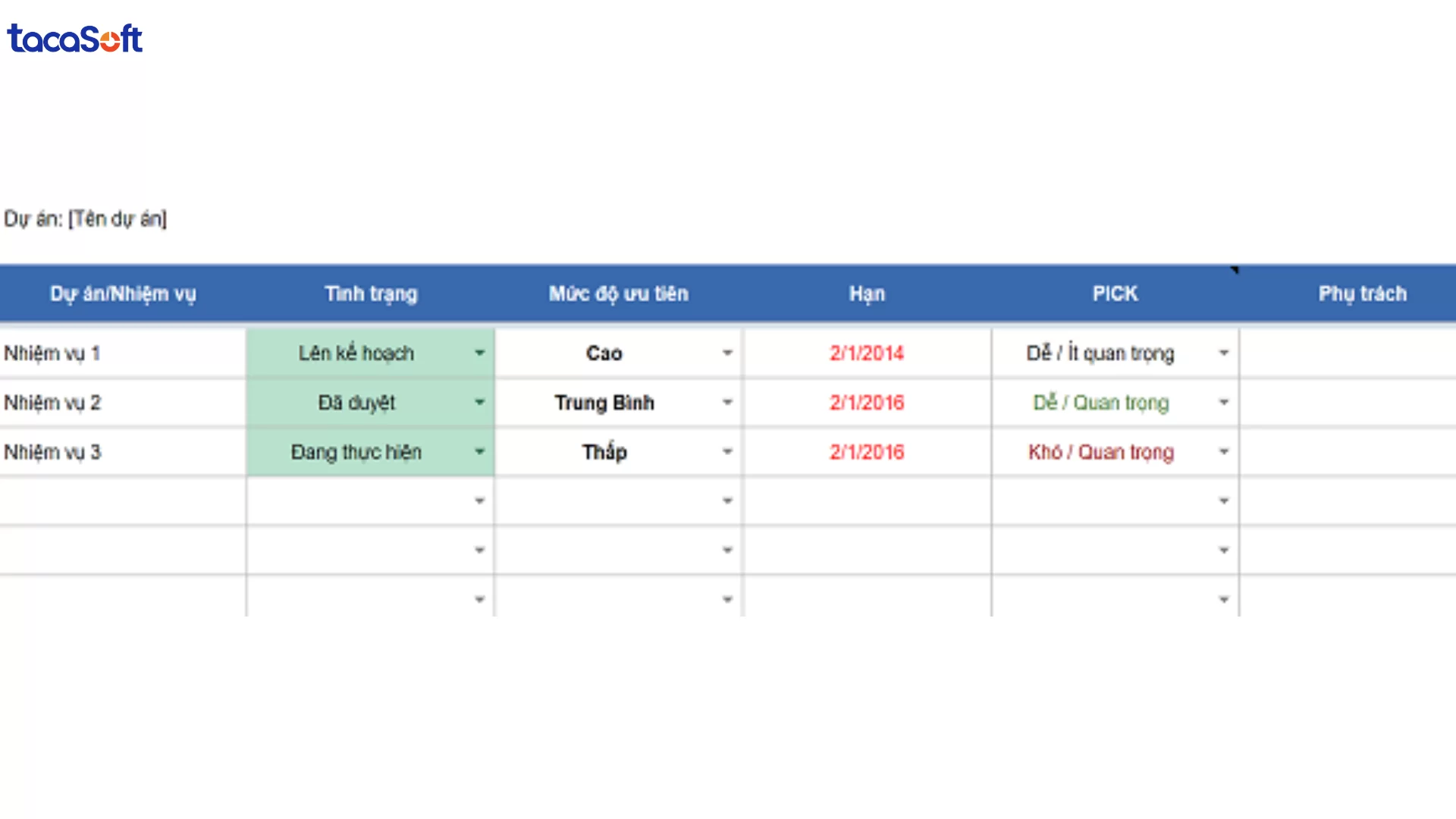Select the 'Phụ trách' column header
The width and height of the screenshot is (1456, 819).
click(x=1362, y=293)
